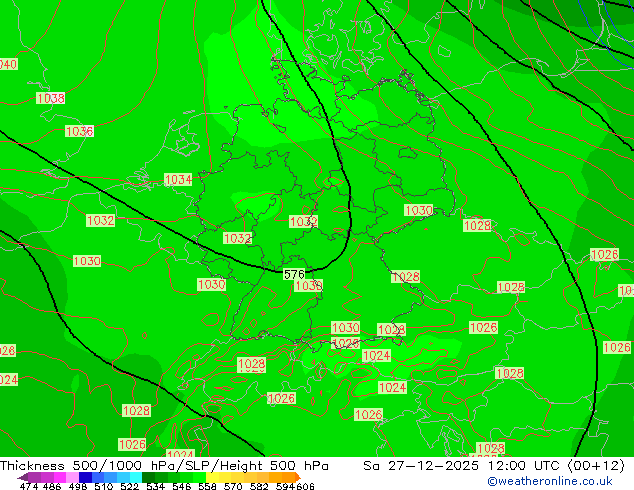Click the 582 legend scale value
The width and height of the screenshot is (634, 490).
click(x=259, y=486)
